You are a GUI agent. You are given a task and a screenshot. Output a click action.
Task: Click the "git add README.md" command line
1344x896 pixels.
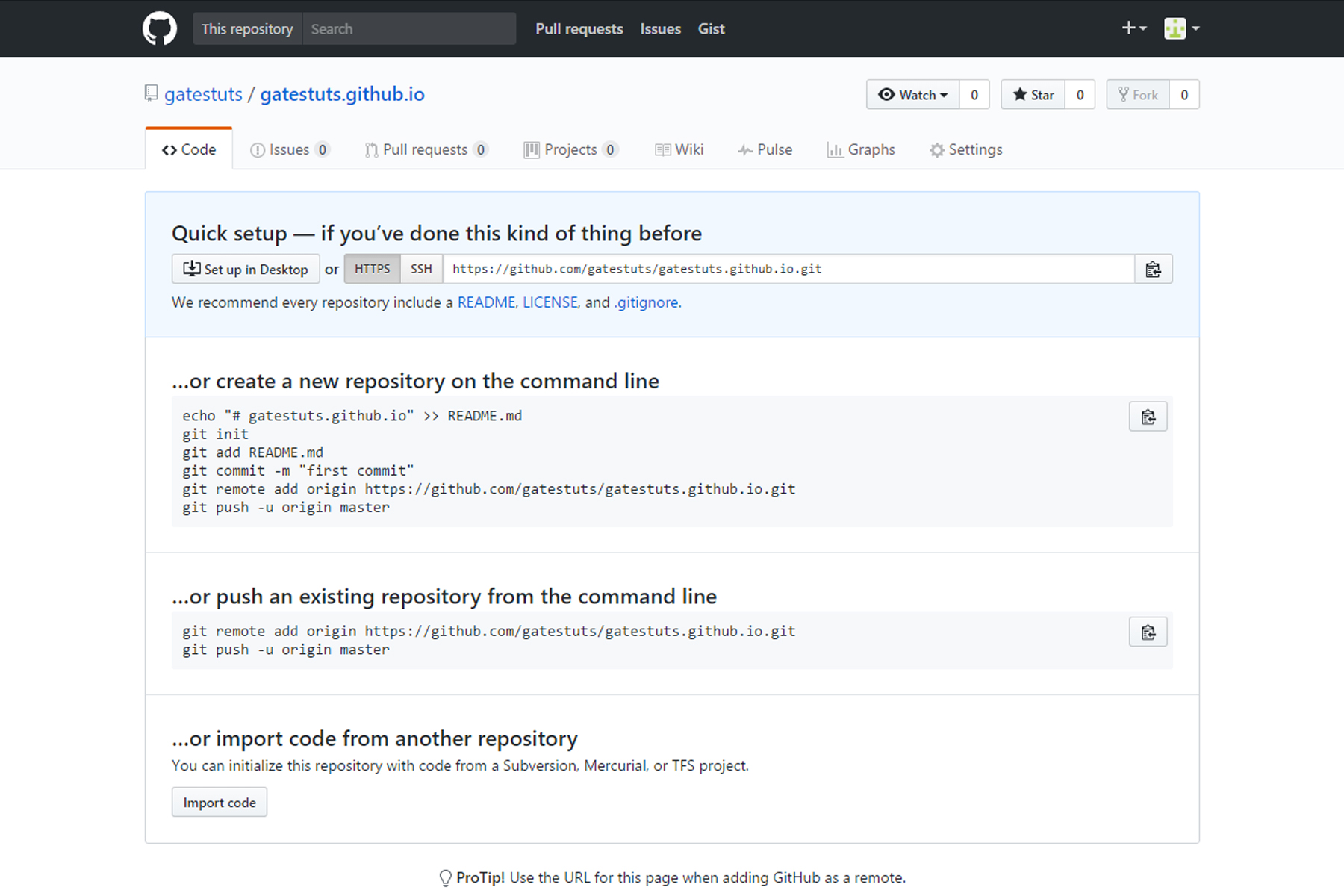(x=252, y=452)
